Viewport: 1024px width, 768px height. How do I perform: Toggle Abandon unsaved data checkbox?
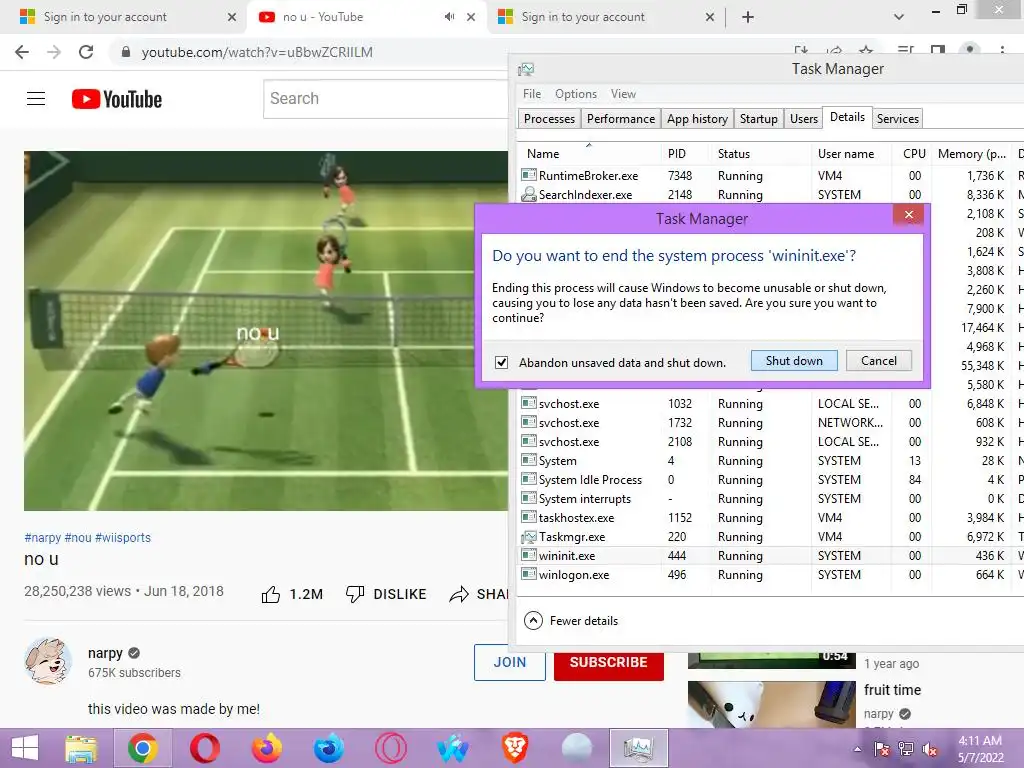(501, 362)
